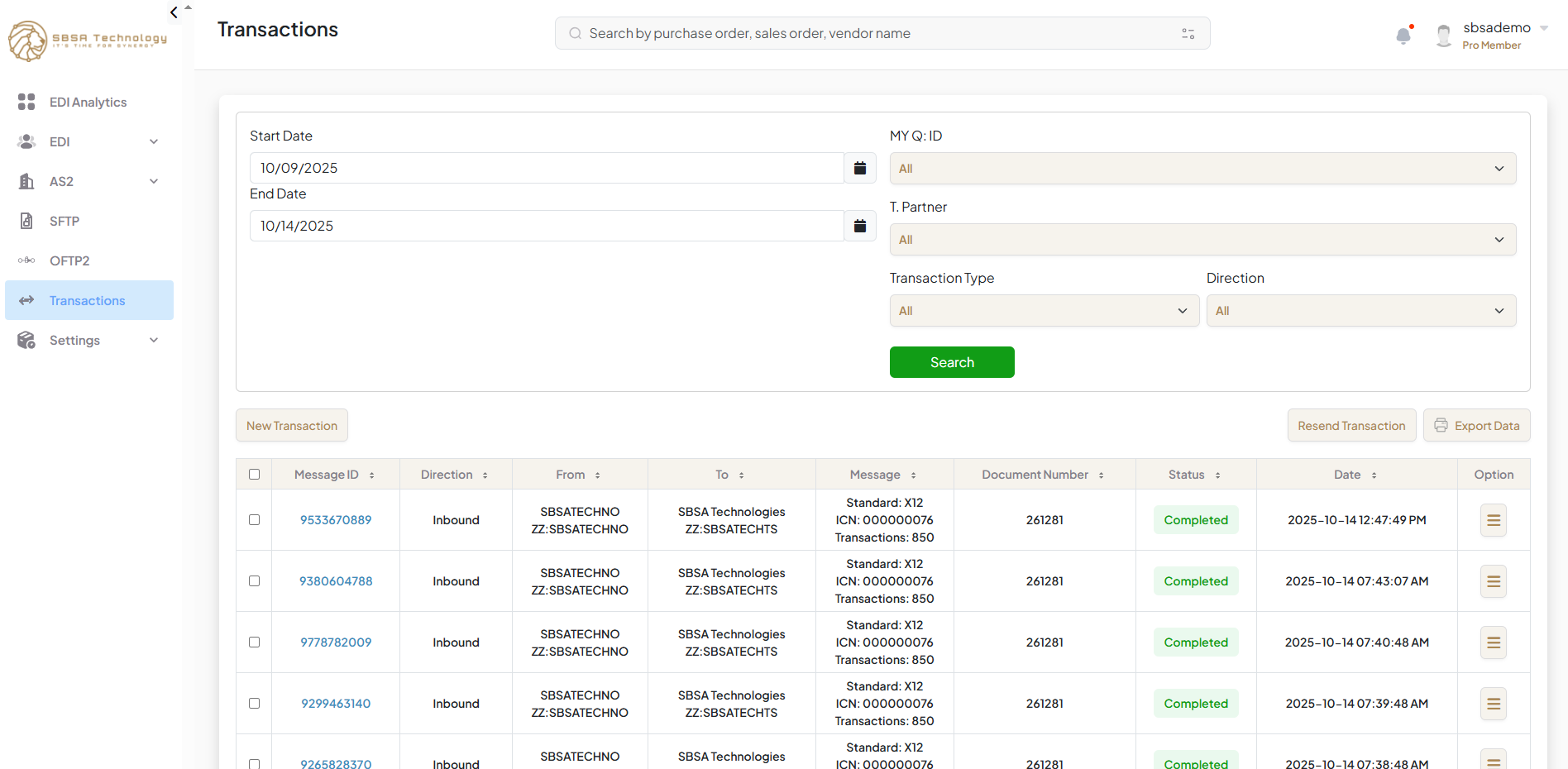Screen dimensions: 1568x769
Task: Open options menu for 07:39:48 AM row
Action: pyautogui.click(x=1494, y=704)
